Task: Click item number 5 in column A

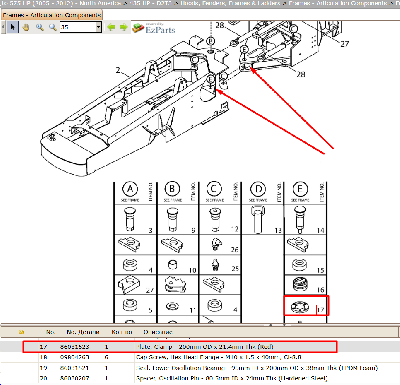Action: (150, 310)
